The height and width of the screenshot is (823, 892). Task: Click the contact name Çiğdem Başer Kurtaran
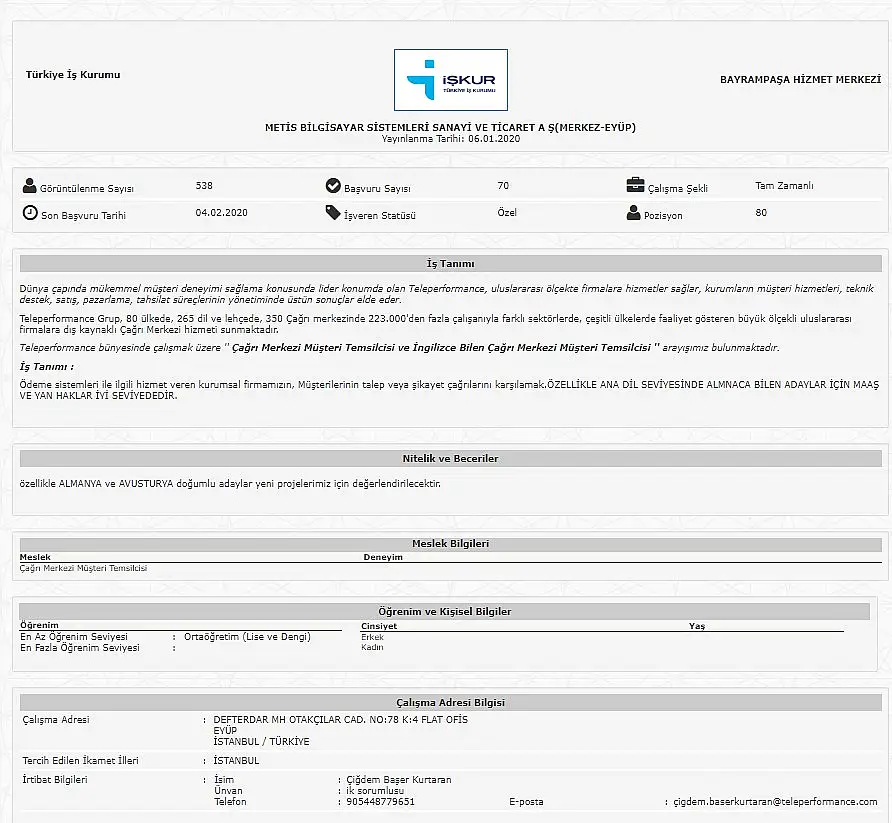(399, 780)
